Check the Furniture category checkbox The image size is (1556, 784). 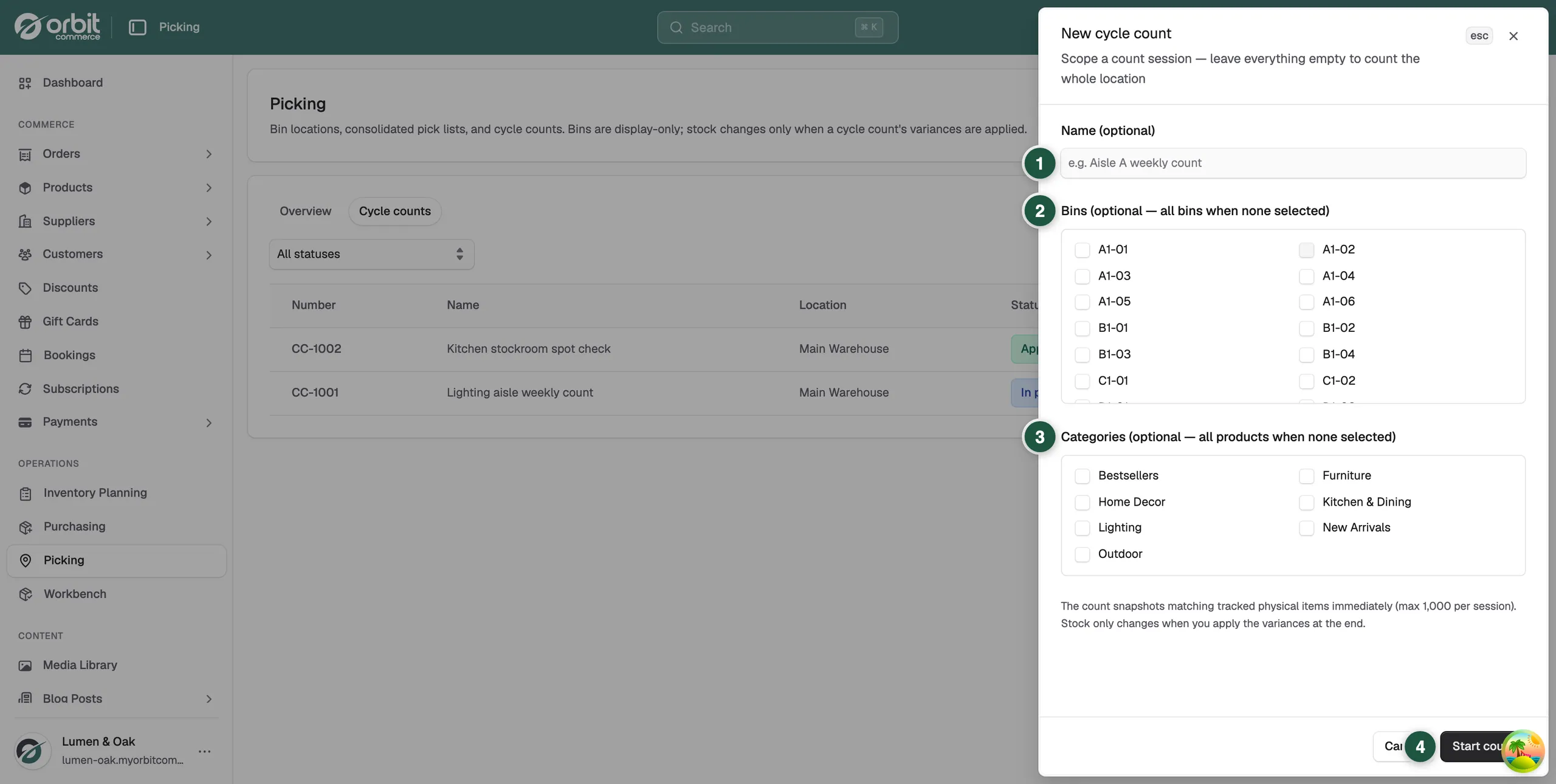[1306, 476]
